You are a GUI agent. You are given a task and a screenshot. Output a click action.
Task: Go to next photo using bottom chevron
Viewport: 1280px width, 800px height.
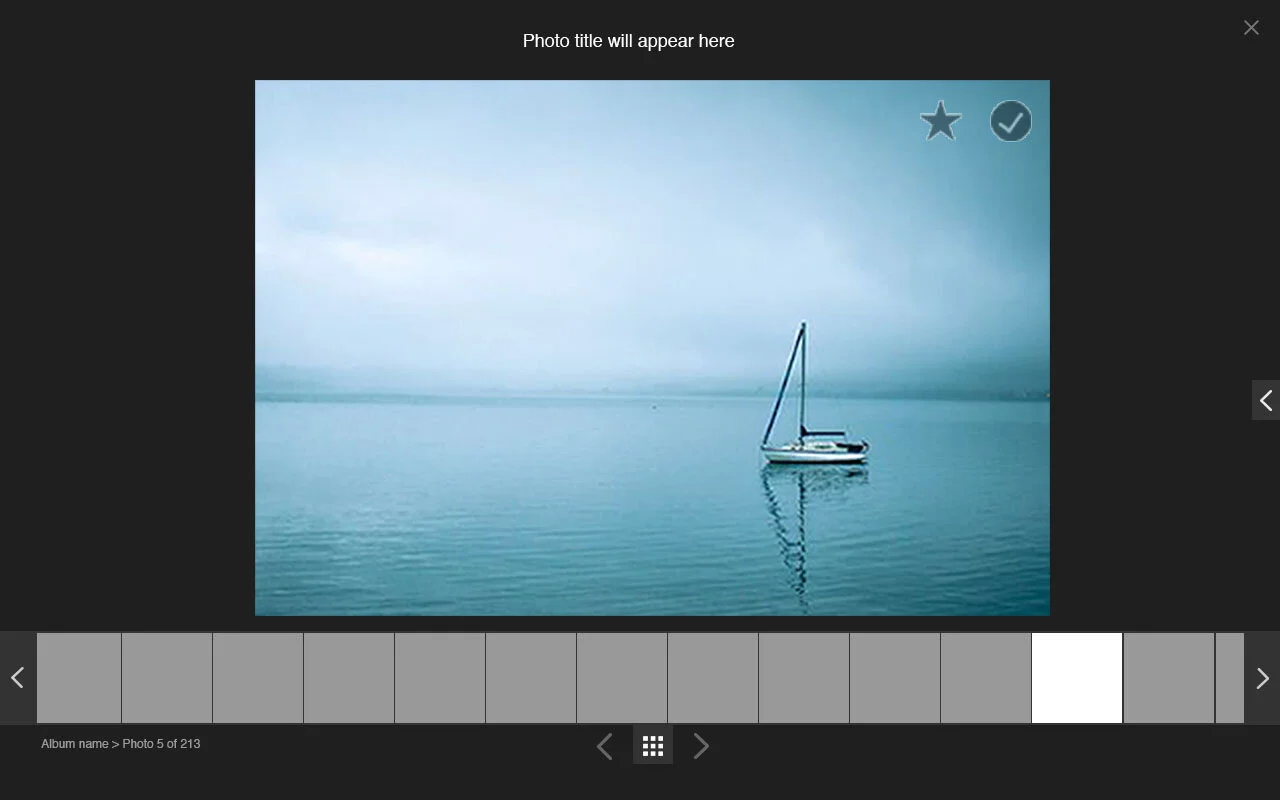pyautogui.click(x=701, y=746)
